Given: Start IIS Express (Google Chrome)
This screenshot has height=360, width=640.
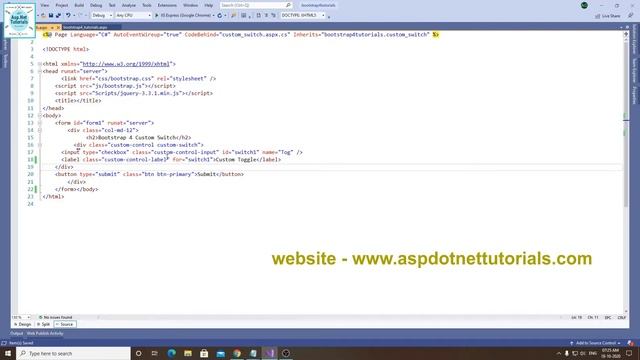Looking at the screenshot, I should [x=183, y=16].
